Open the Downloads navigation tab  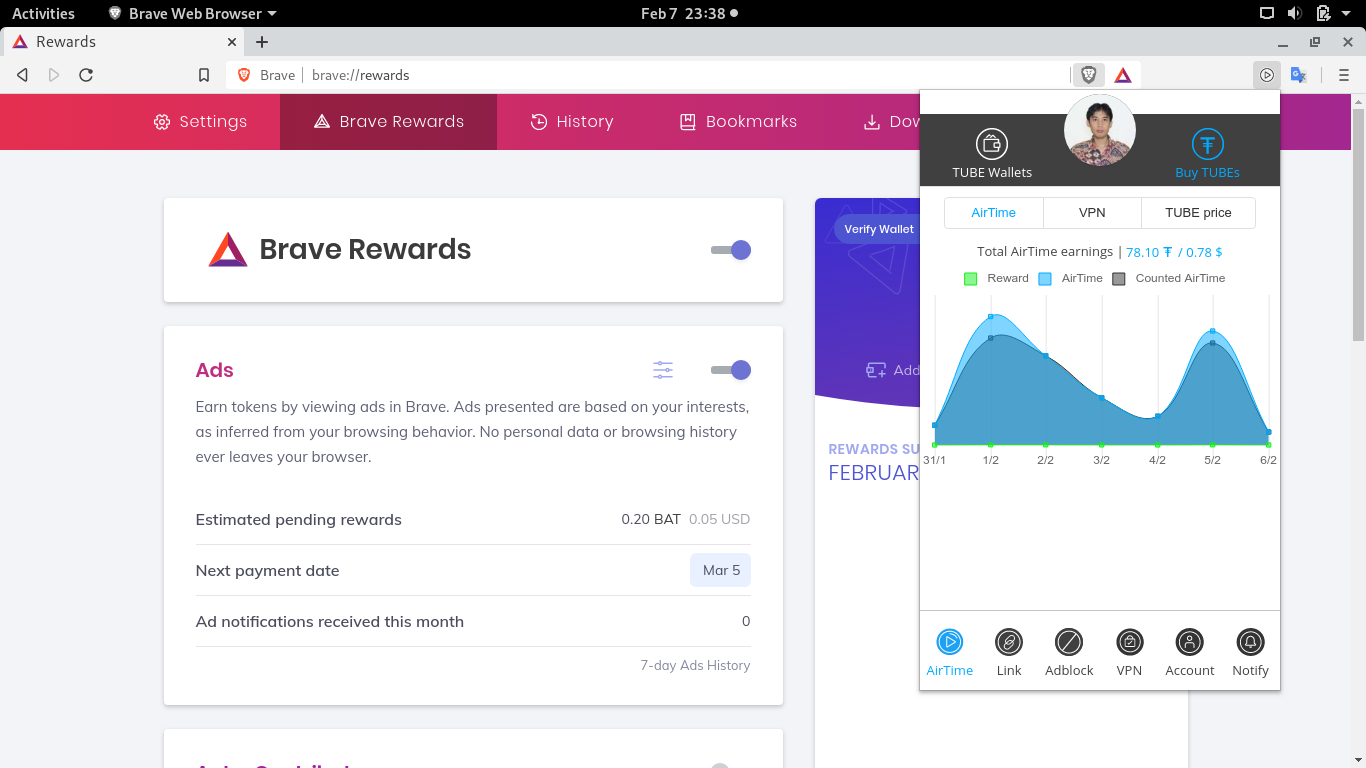click(x=890, y=122)
